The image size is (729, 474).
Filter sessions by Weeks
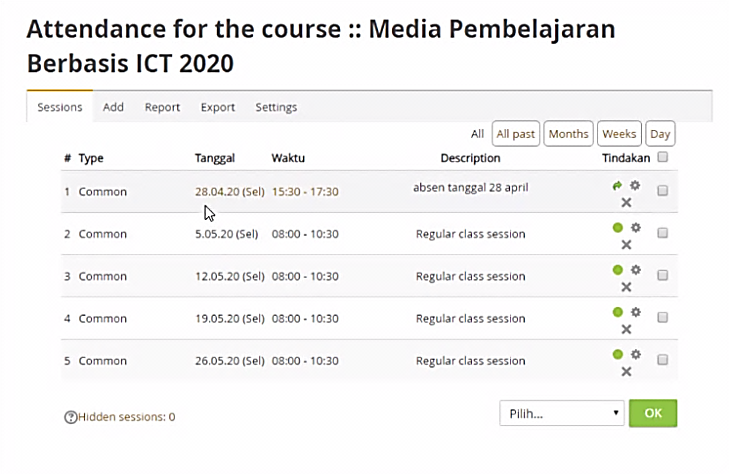619,134
